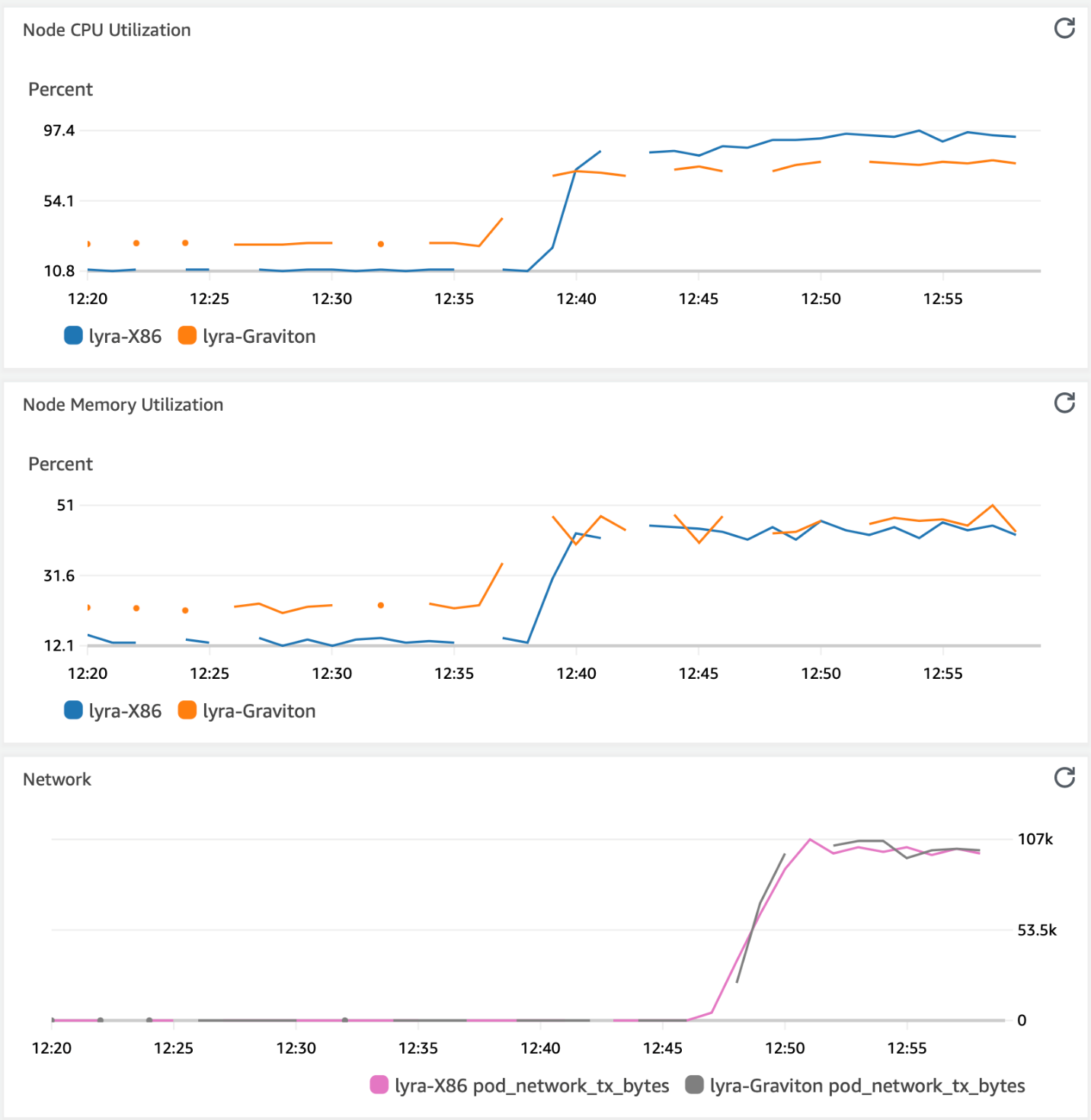The image size is (1091, 1120).
Task: Click the pink lyra-X86 pod_network_tx_bytes legend marker
Action: click(379, 1085)
